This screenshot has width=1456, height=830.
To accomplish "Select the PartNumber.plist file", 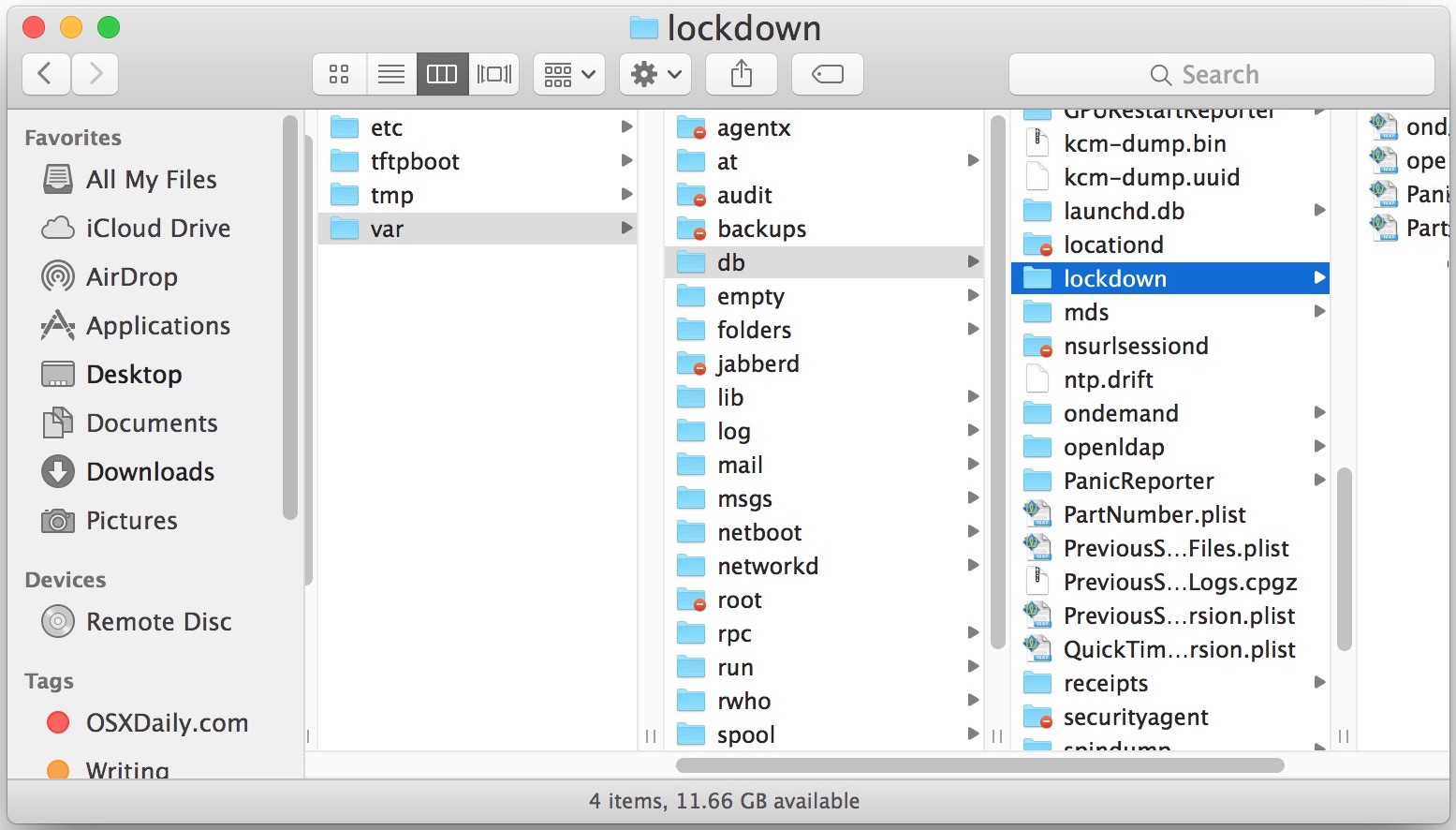I will pos(1155,513).
